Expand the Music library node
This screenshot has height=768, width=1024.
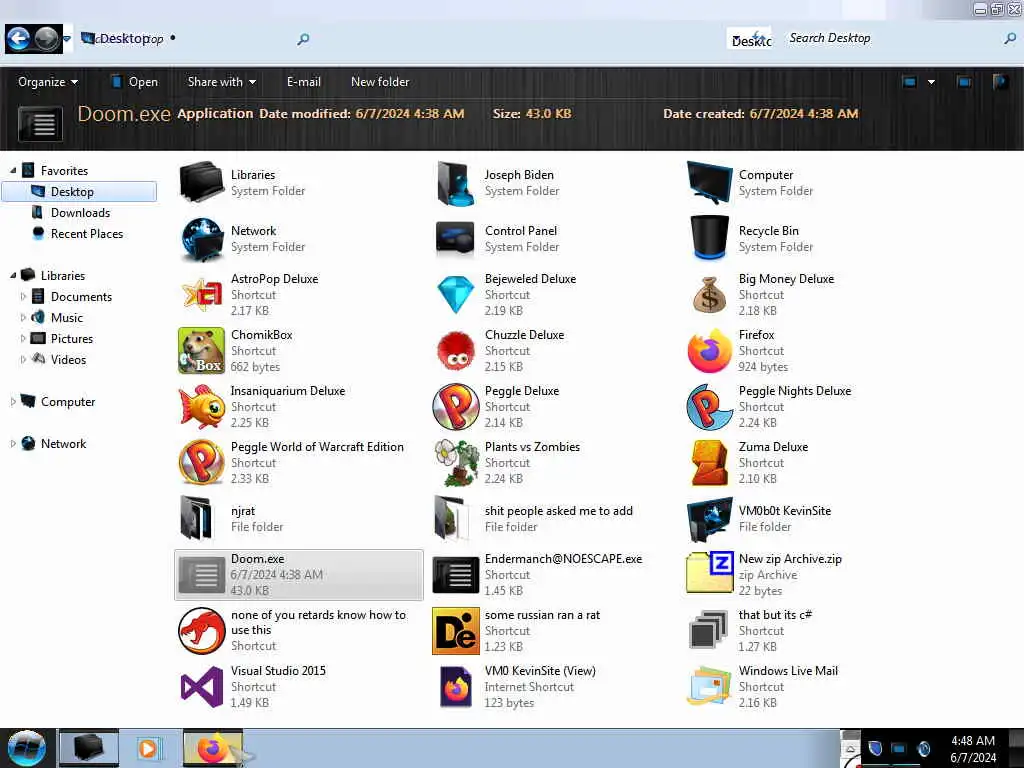click(24, 317)
